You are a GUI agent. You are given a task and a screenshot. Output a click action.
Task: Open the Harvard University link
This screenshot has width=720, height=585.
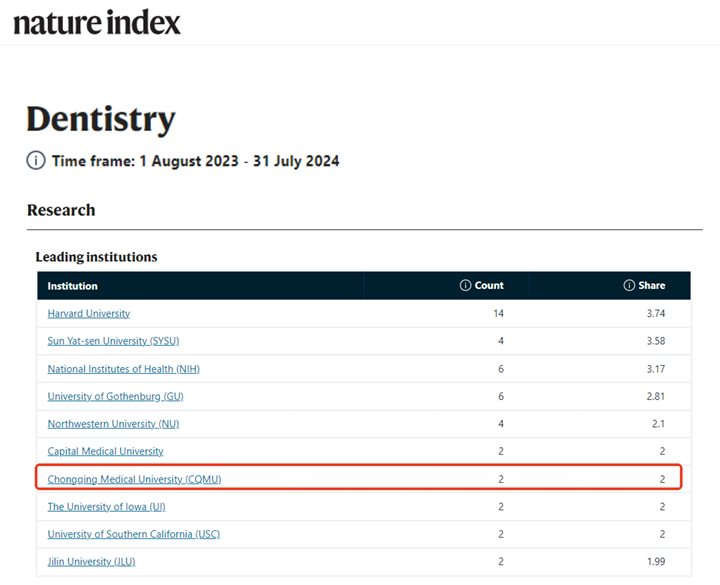point(89,313)
